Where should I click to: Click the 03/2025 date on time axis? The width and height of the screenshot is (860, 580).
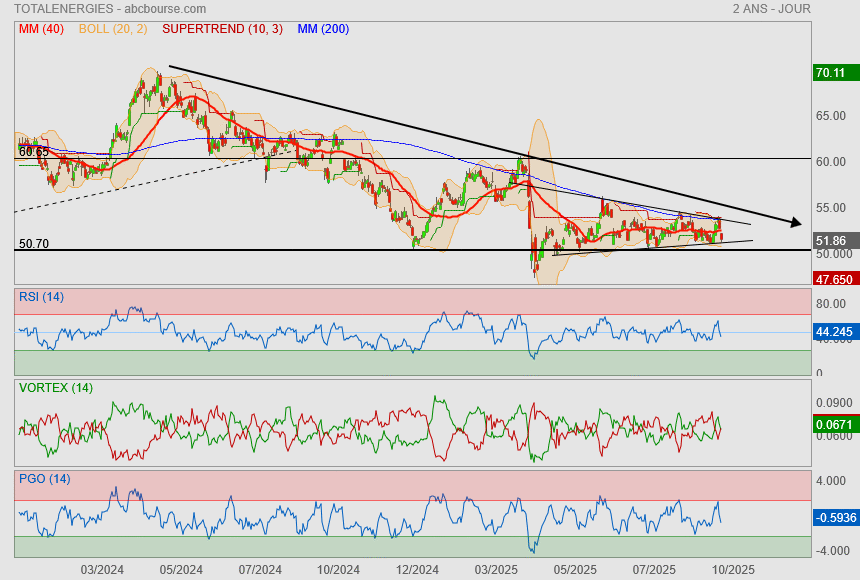[496, 569]
